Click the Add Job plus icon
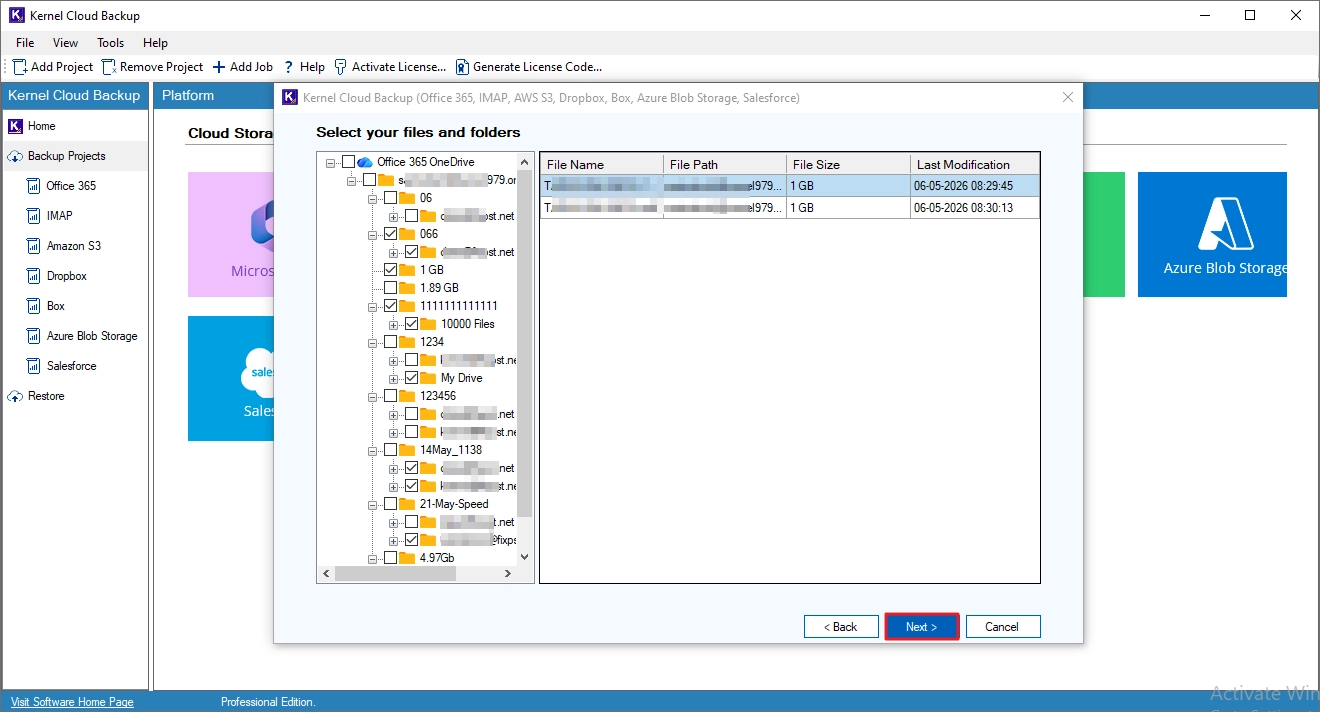The width and height of the screenshot is (1320, 712). (x=219, y=67)
